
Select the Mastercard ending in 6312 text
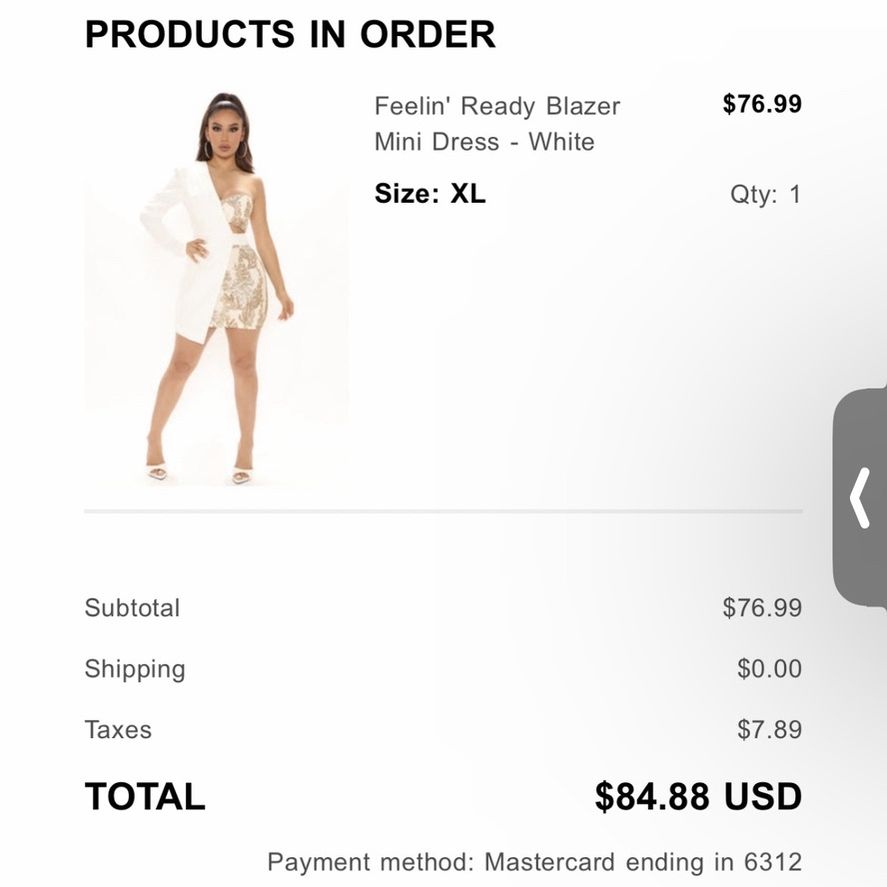(643, 862)
